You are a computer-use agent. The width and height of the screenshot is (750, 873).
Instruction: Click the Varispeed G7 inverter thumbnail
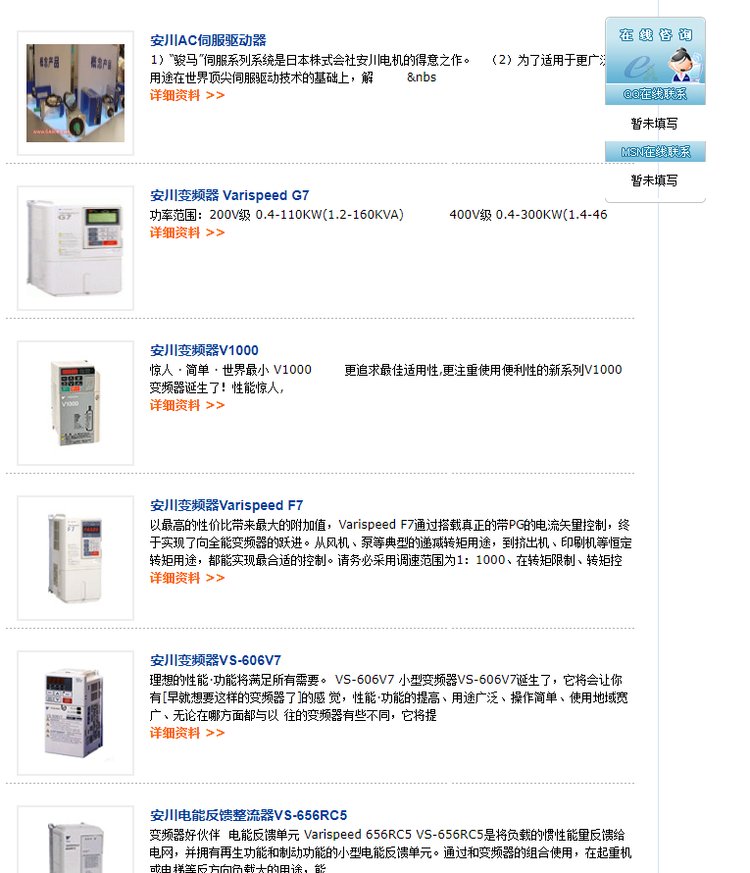coord(75,248)
